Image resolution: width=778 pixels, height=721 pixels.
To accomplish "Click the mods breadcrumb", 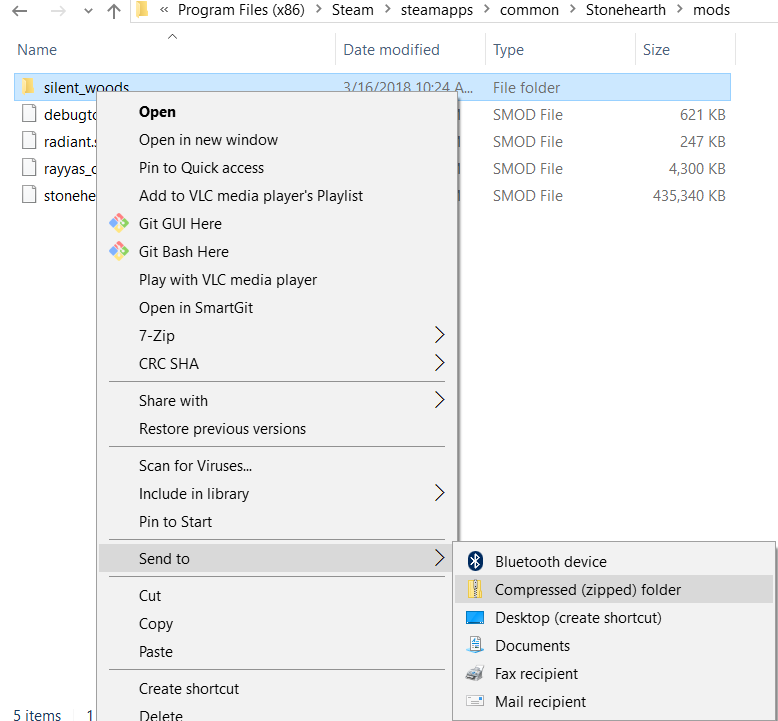I will click(x=711, y=10).
